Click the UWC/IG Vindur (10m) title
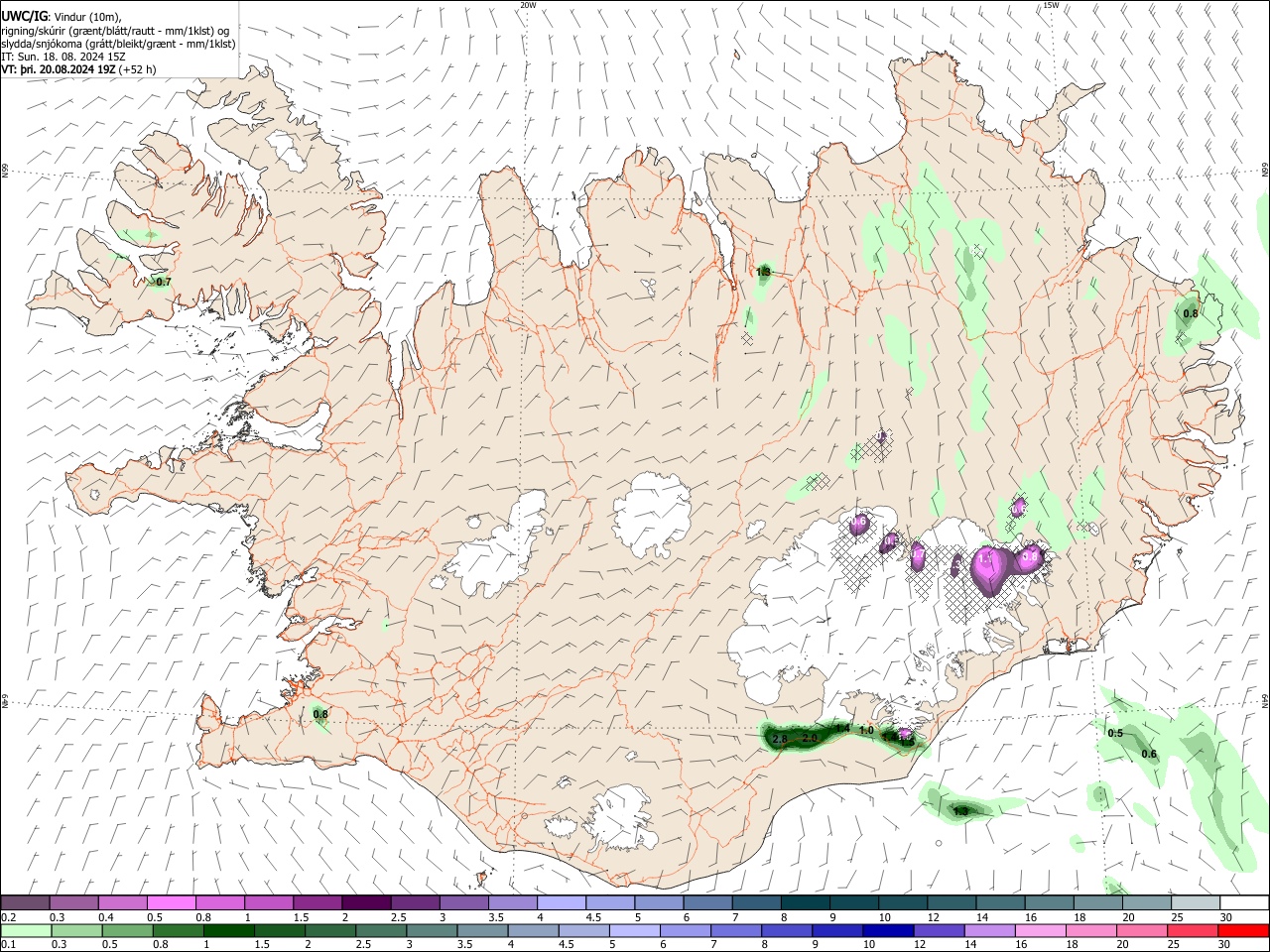1270x952 pixels. tap(62, 16)
